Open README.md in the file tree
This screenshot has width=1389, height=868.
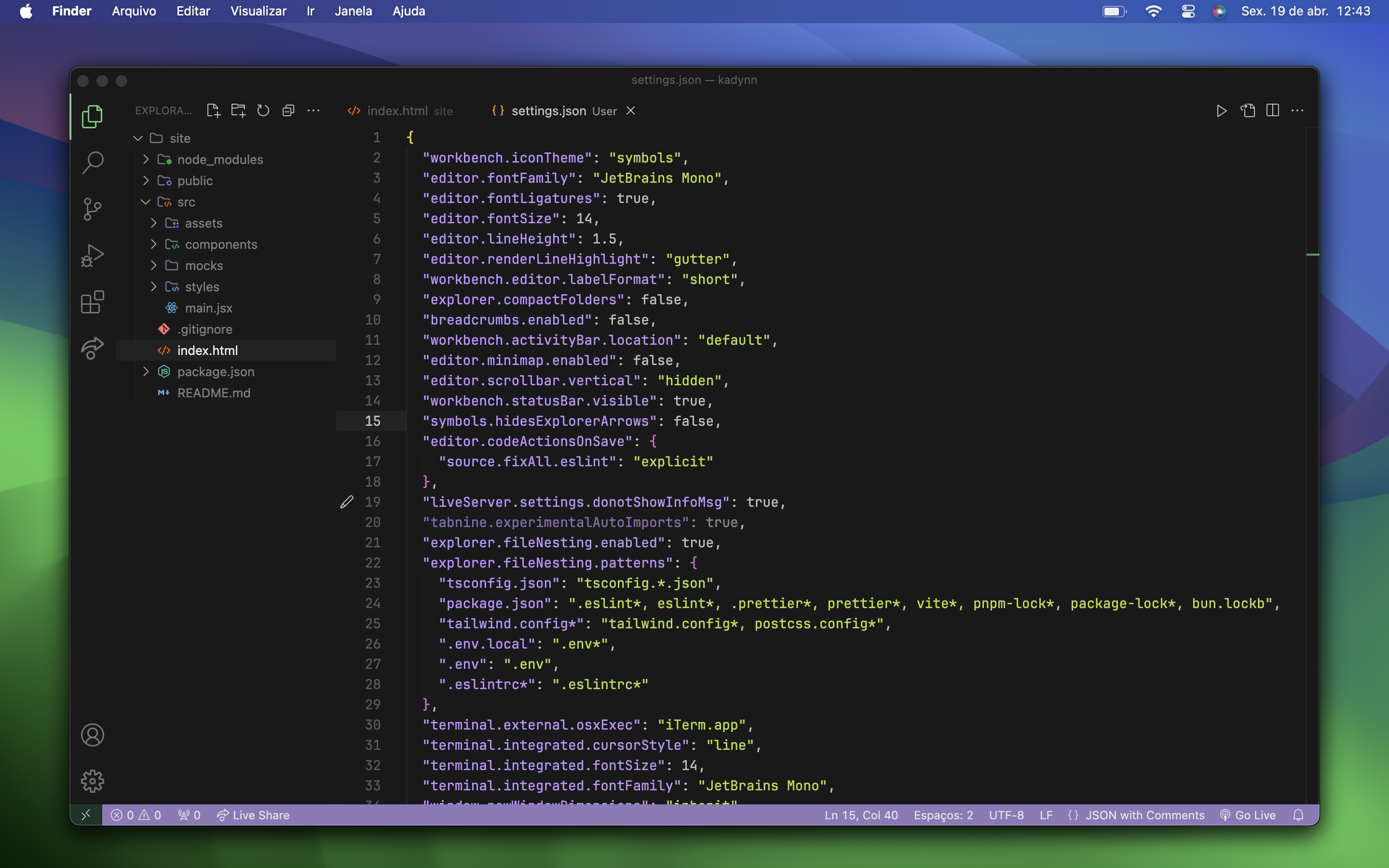(x=214, y=393)
